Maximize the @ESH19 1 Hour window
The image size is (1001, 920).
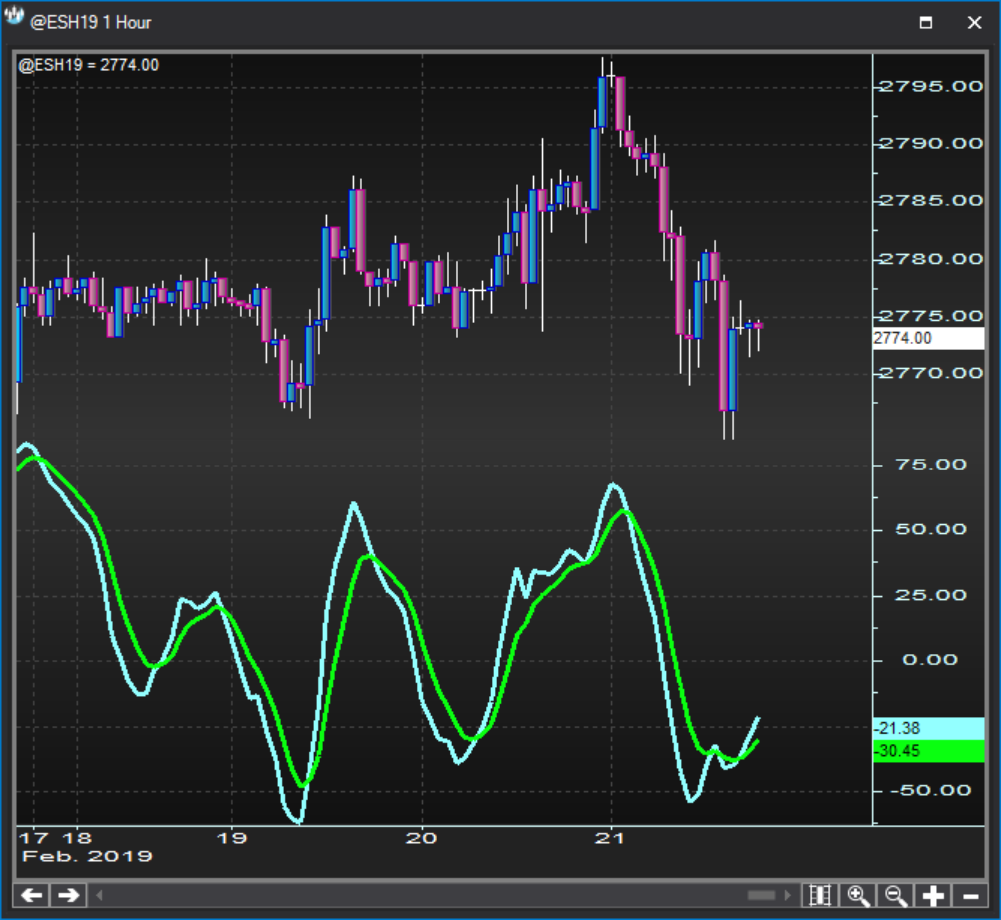point(926,23)
